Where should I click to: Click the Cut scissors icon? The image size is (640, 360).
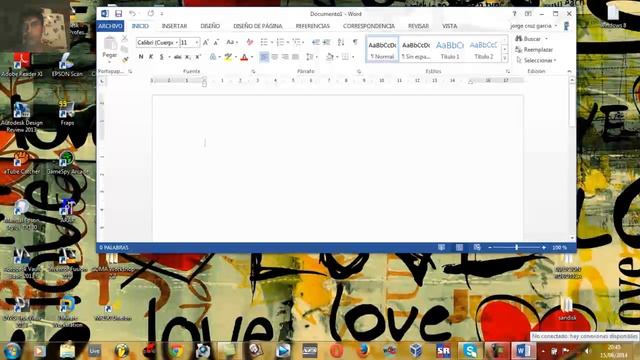click(124, 38)
